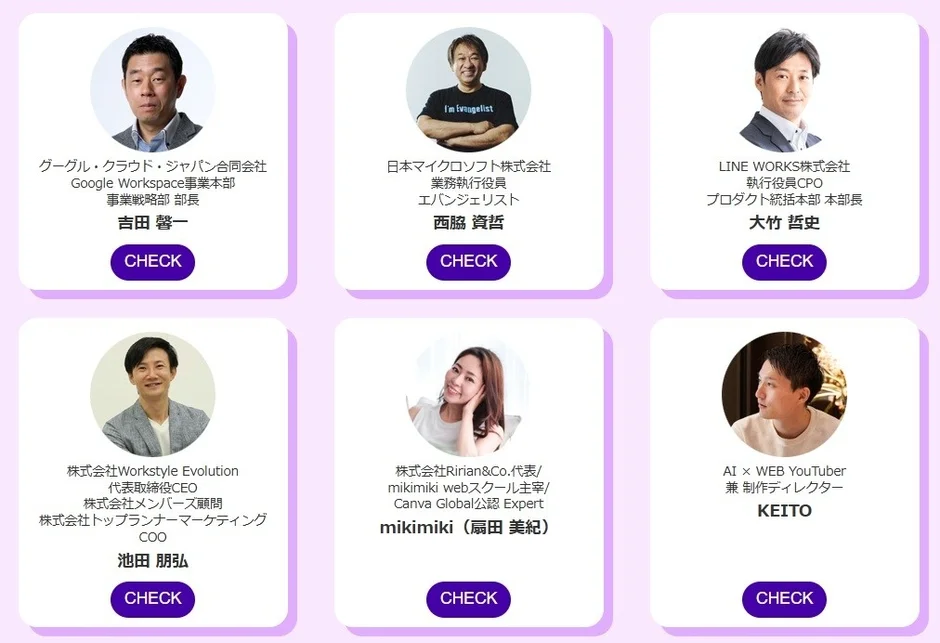Click CHECK button under mikimiki（扇田 美紀）
Screen dimensions: 940x643
tap(468, 599)
